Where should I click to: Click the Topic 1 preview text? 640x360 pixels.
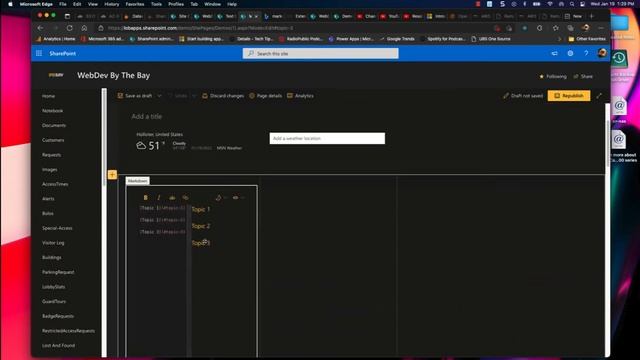201,209
